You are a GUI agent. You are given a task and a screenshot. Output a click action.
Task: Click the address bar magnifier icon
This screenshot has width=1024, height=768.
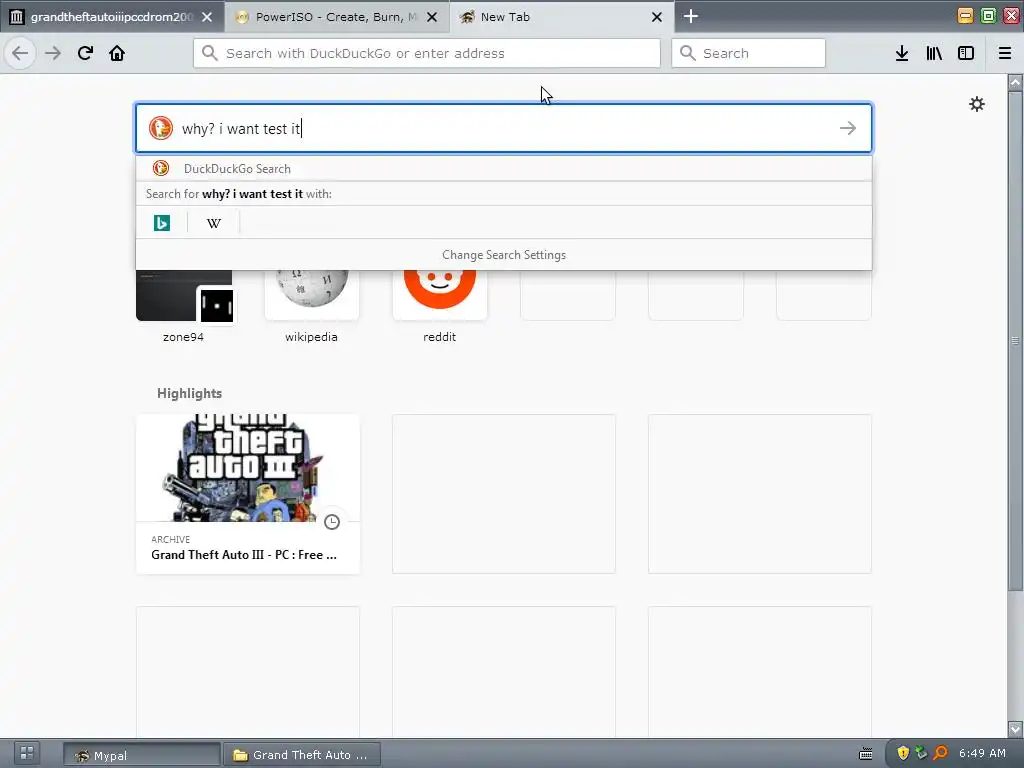[x=209, y=53]
